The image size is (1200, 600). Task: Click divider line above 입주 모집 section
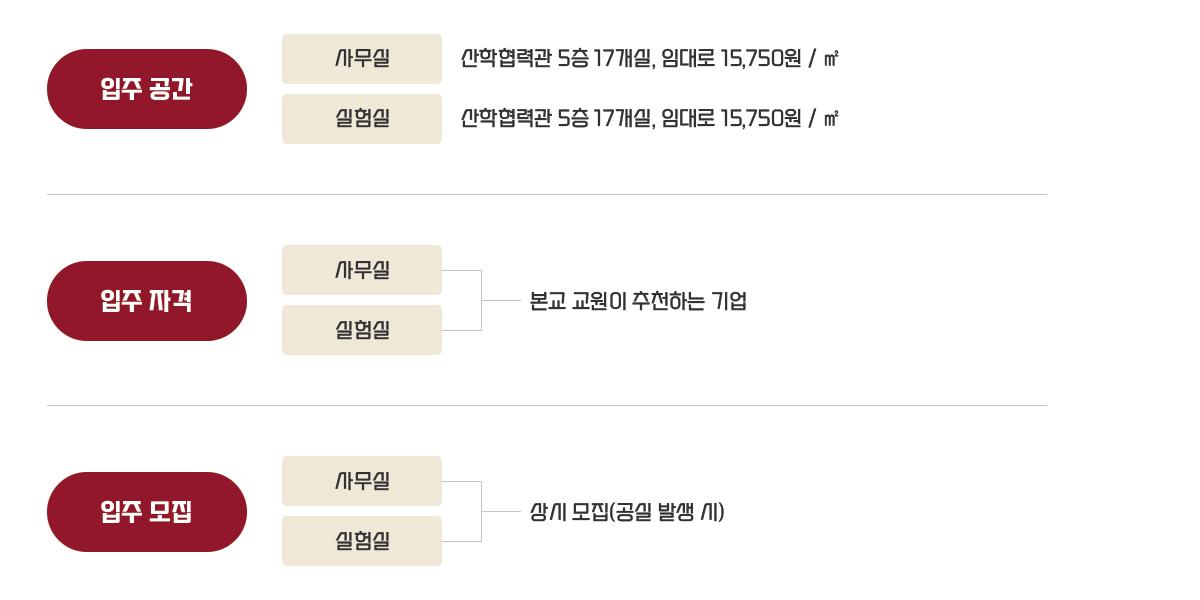coord(547,405)
